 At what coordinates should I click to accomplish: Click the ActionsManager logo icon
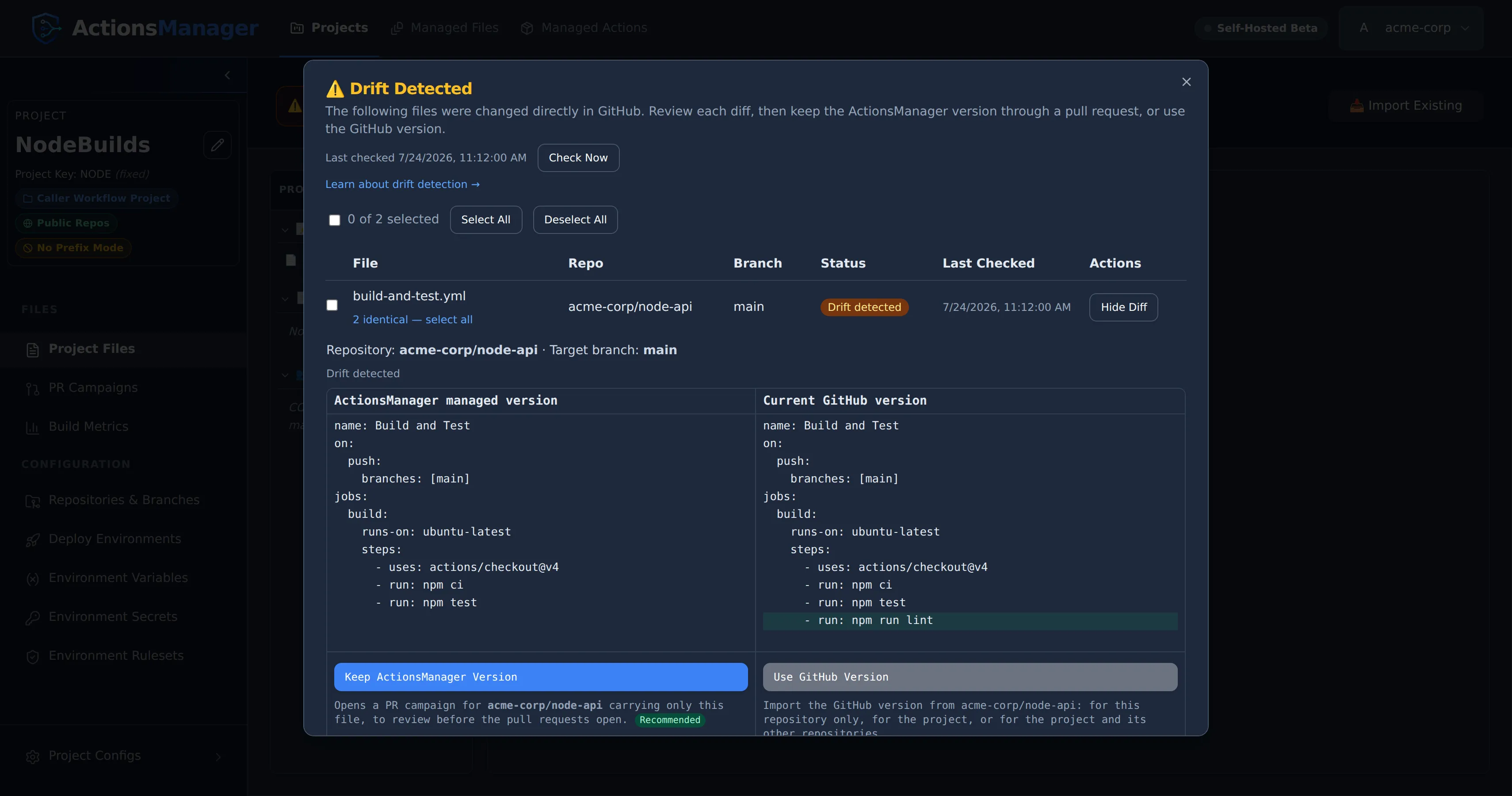[46, 27]
